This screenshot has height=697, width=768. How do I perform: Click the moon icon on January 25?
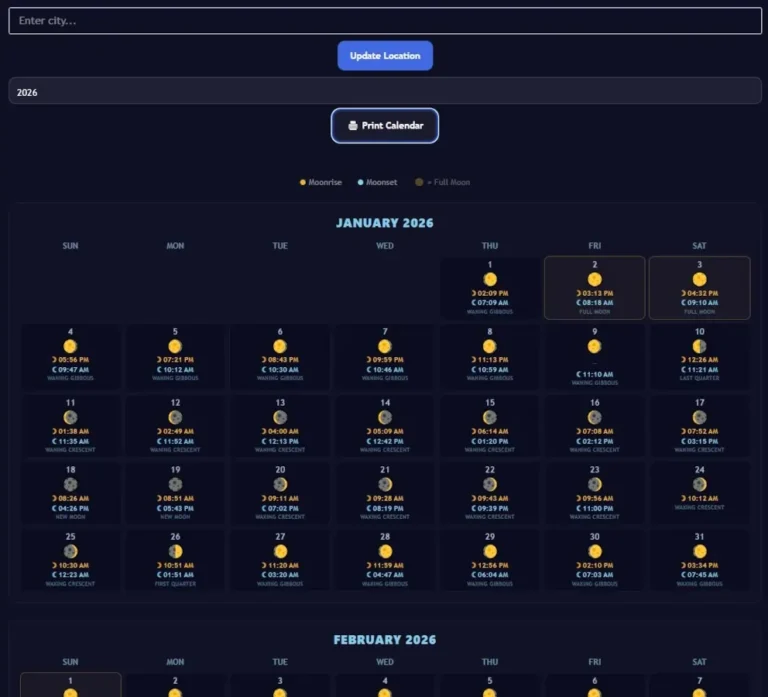tap(71, 552)
